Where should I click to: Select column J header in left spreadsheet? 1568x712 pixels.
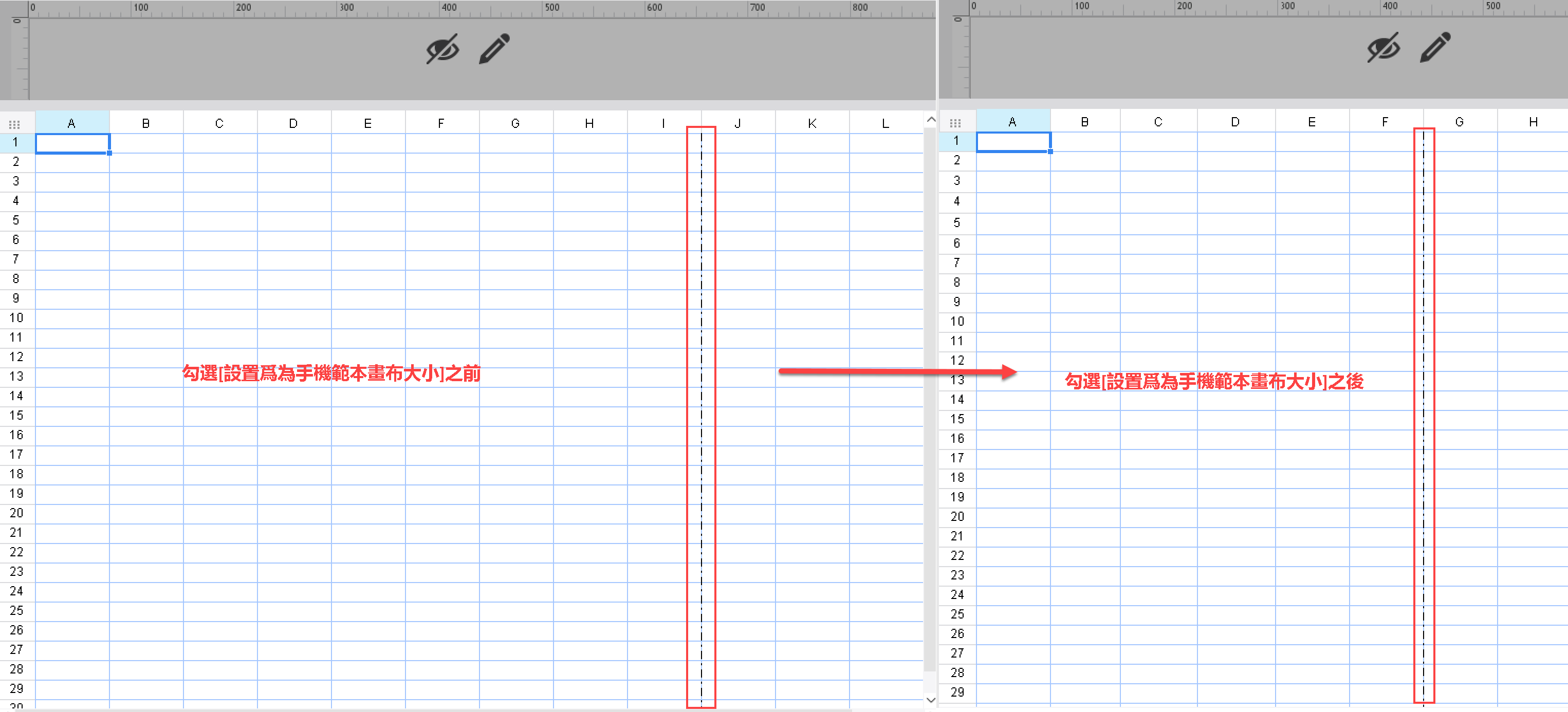point(737,123)
